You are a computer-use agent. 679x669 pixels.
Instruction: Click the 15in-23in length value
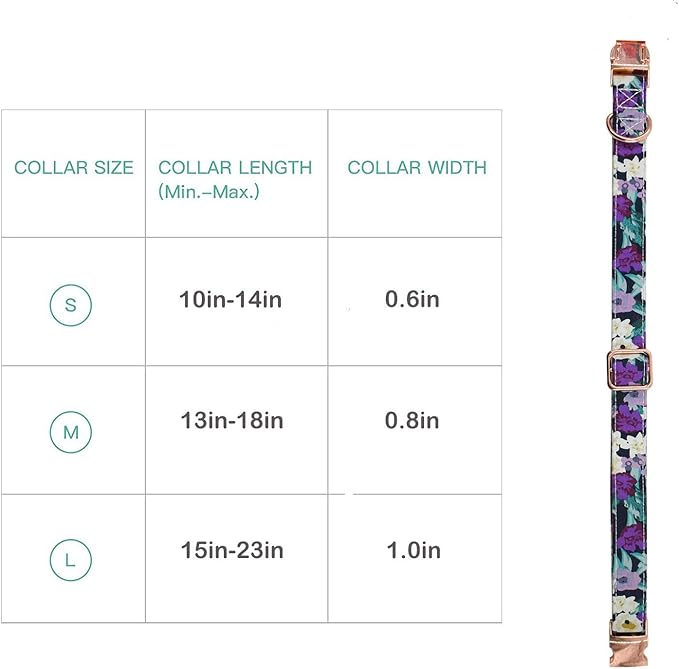(x=231, y=550)
